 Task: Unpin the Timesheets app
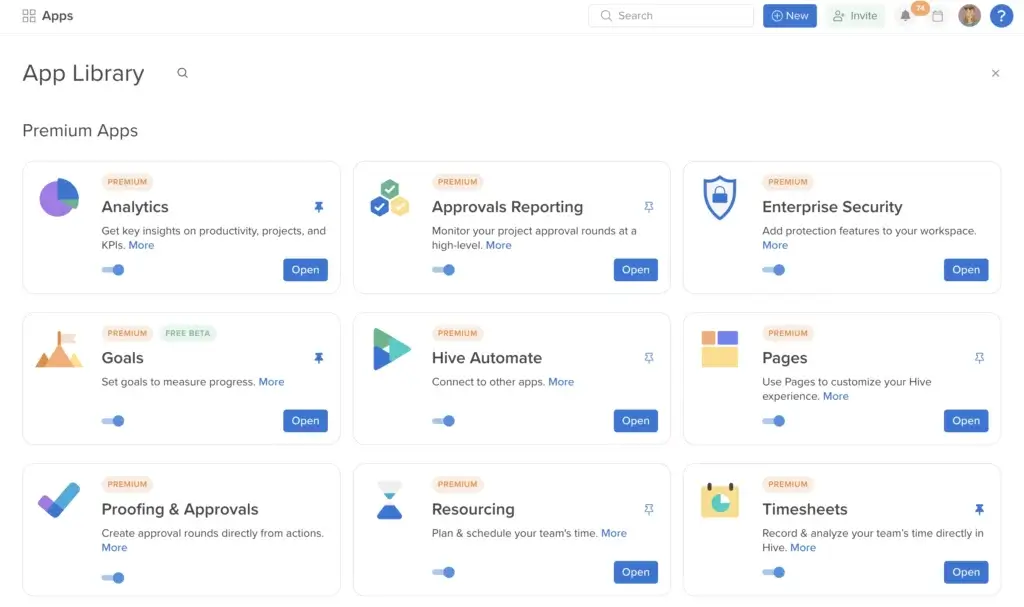[979, 509]
